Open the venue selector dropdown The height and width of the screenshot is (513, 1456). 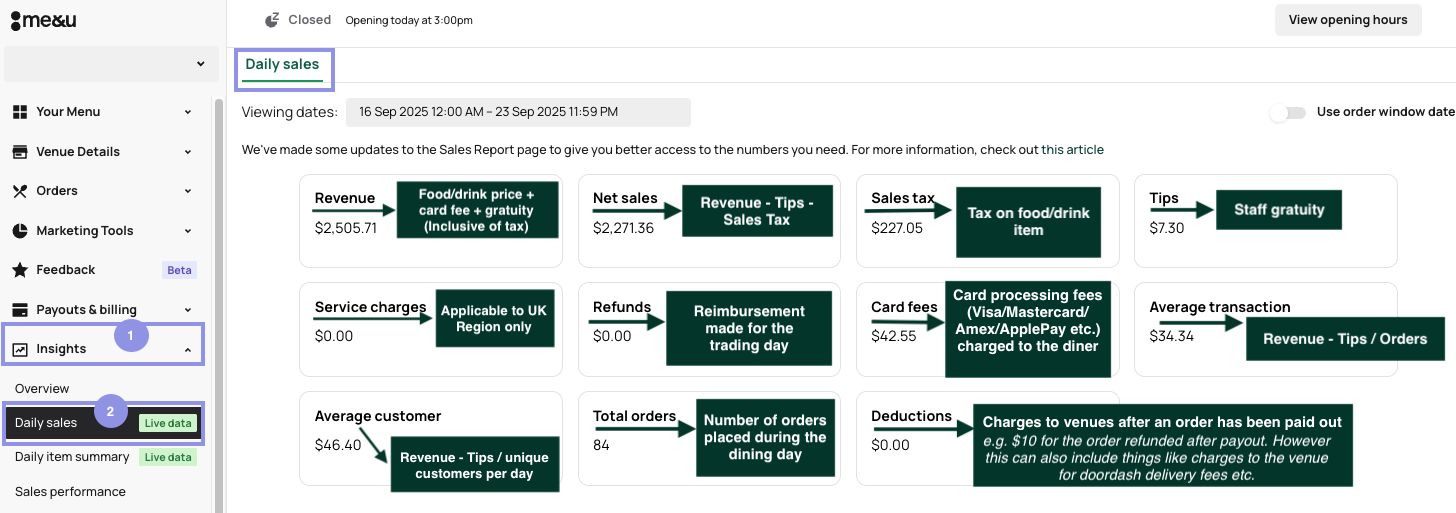pos(109,64)
